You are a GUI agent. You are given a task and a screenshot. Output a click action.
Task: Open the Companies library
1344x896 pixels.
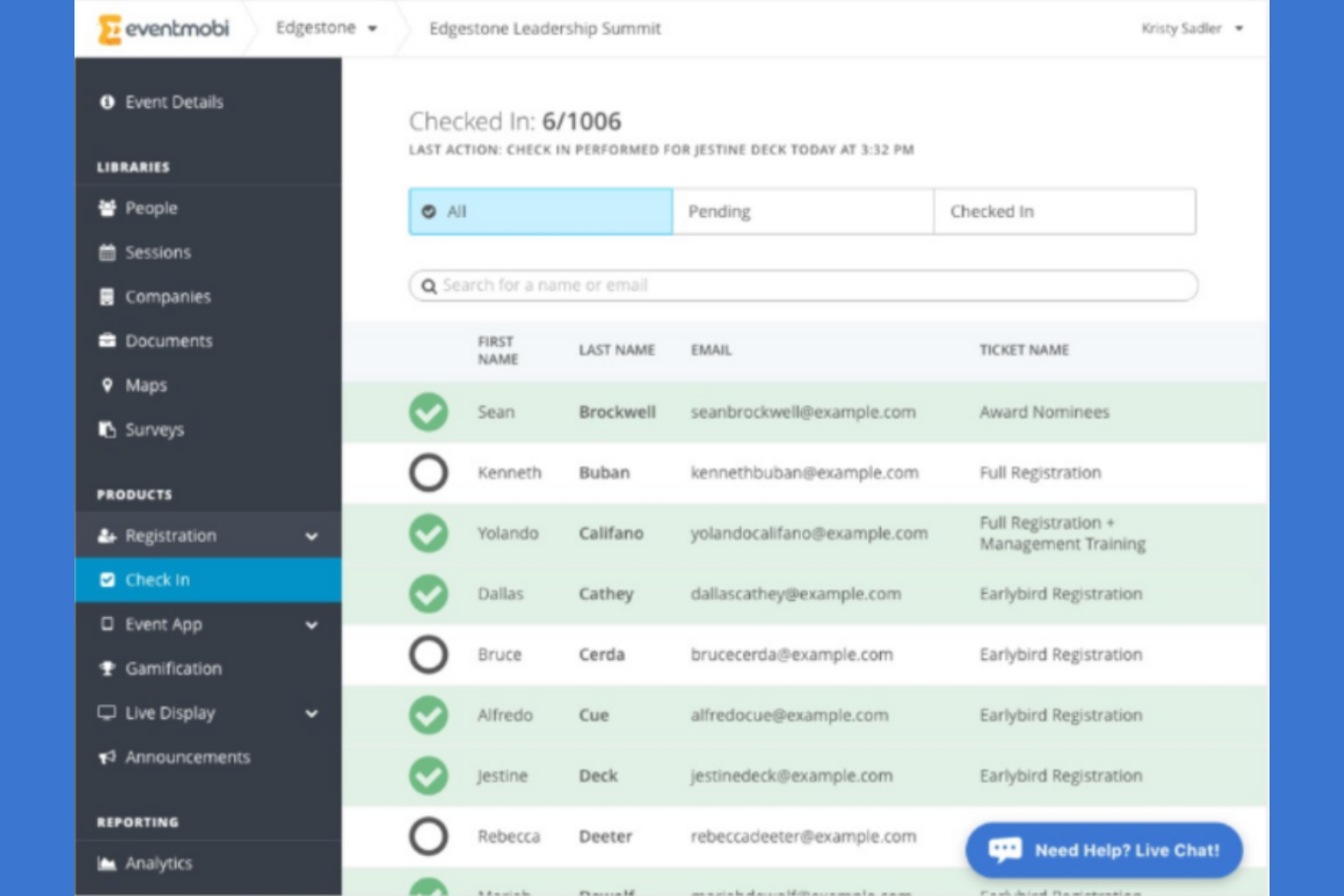167,297
